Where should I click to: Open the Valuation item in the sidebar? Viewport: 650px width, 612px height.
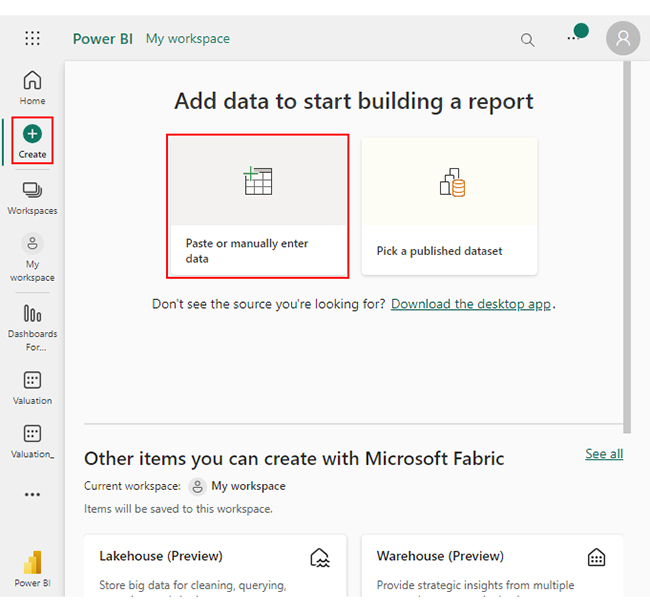[32, 388]
